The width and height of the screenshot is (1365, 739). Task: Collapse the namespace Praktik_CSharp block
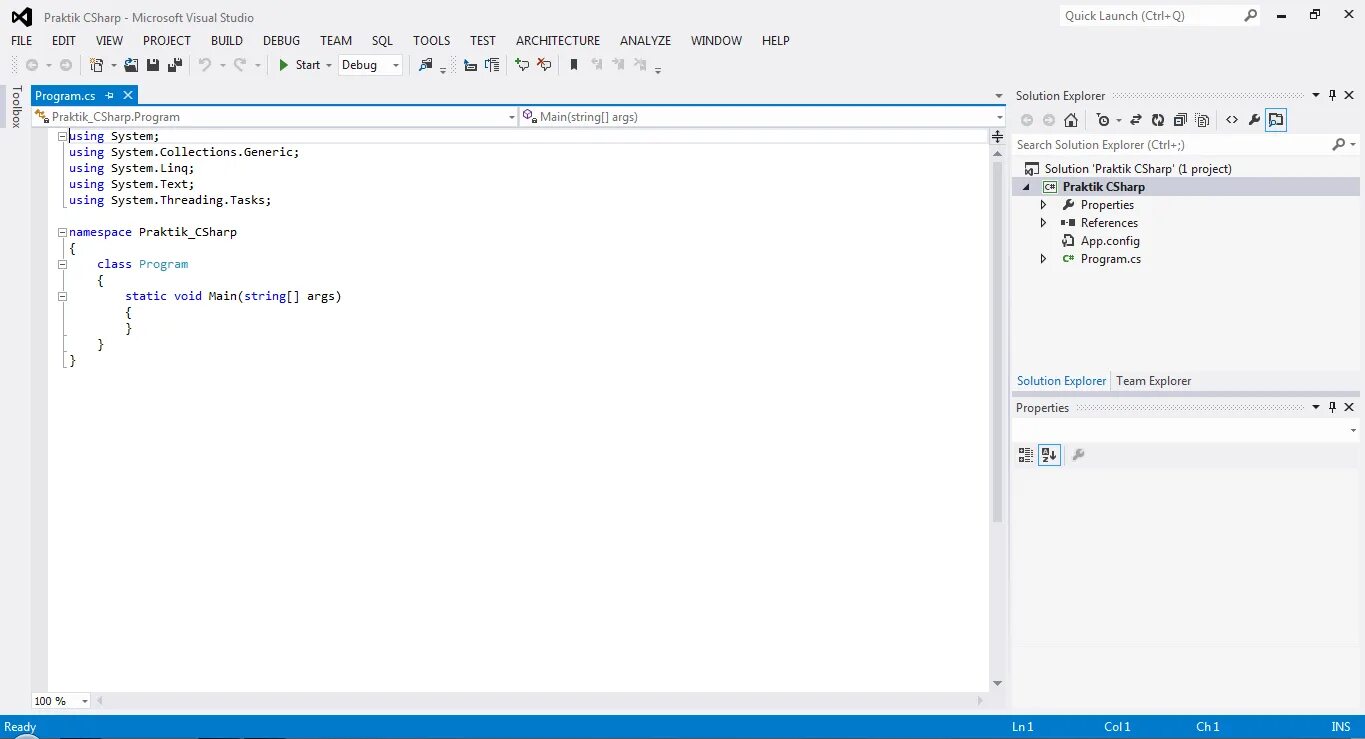pos(62,232)
